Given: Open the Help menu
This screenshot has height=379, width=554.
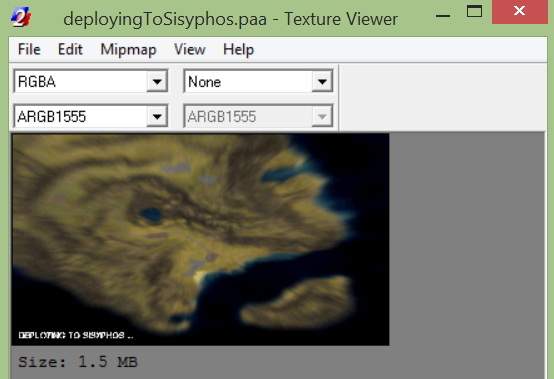Looking at the screenshot, I should tap(238, 49).
